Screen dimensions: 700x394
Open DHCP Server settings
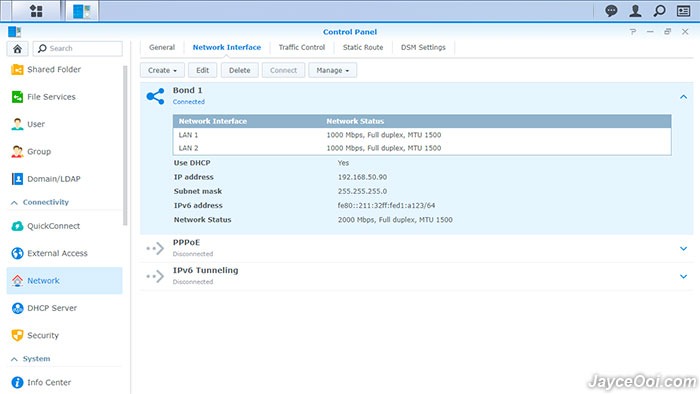65,308
